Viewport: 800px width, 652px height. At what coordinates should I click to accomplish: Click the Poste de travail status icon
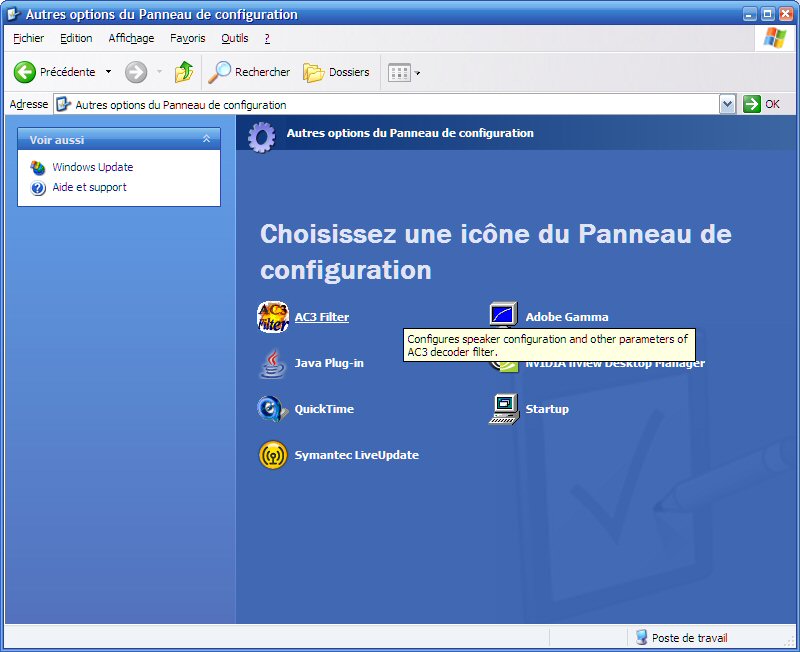pos(640,637)
